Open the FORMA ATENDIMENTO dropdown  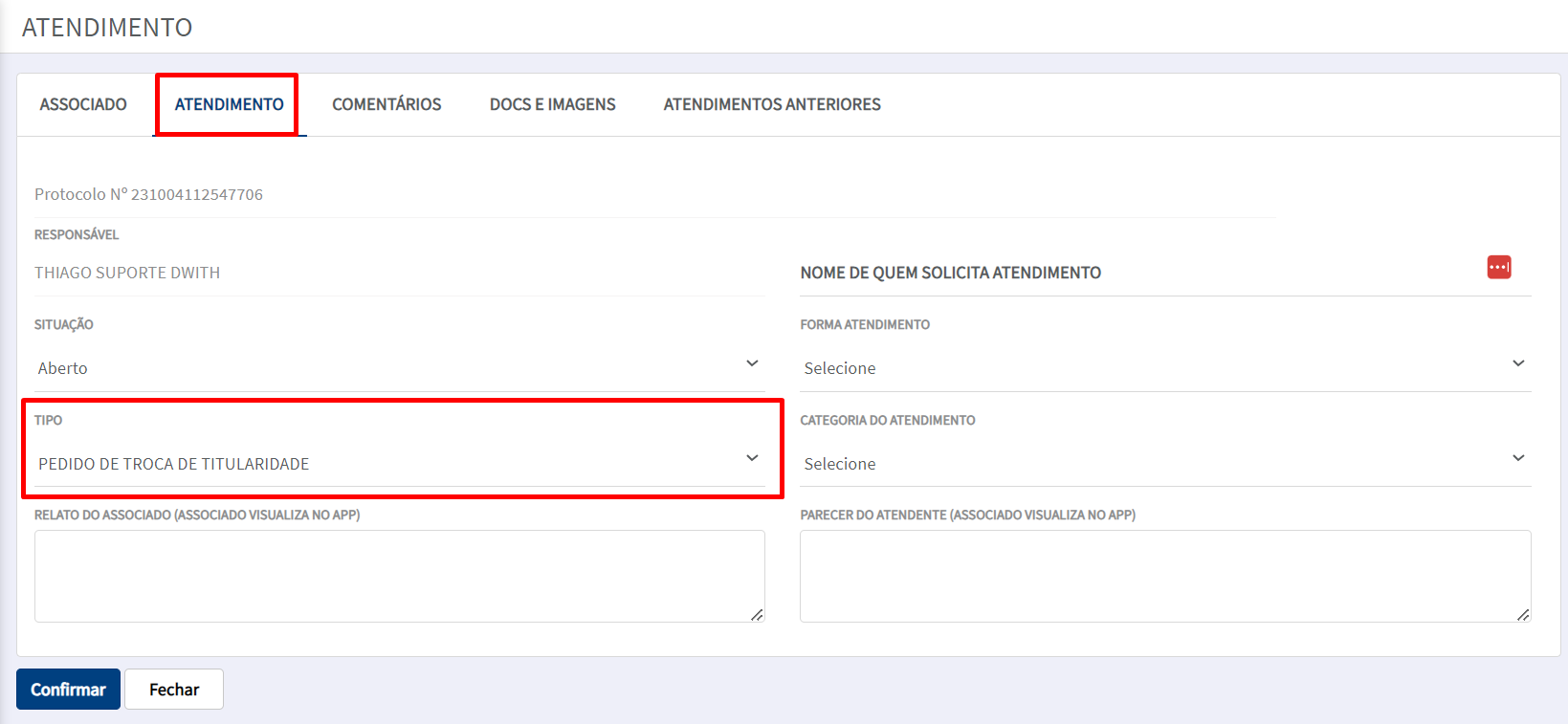coord(1165,368)
